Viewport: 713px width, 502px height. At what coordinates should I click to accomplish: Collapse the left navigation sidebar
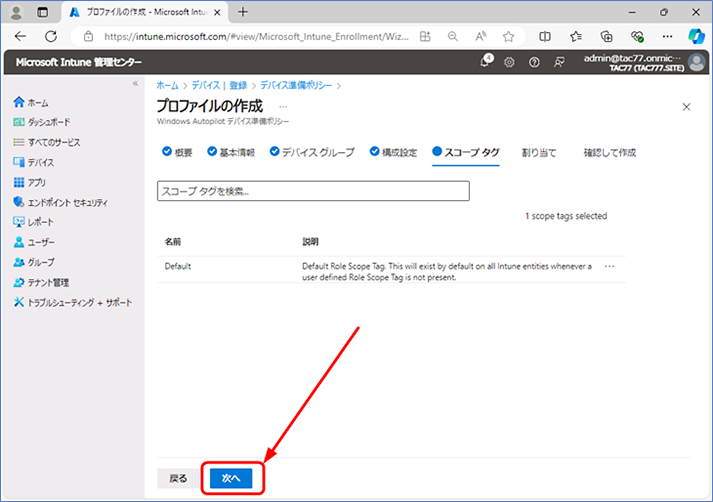point(135,83)
